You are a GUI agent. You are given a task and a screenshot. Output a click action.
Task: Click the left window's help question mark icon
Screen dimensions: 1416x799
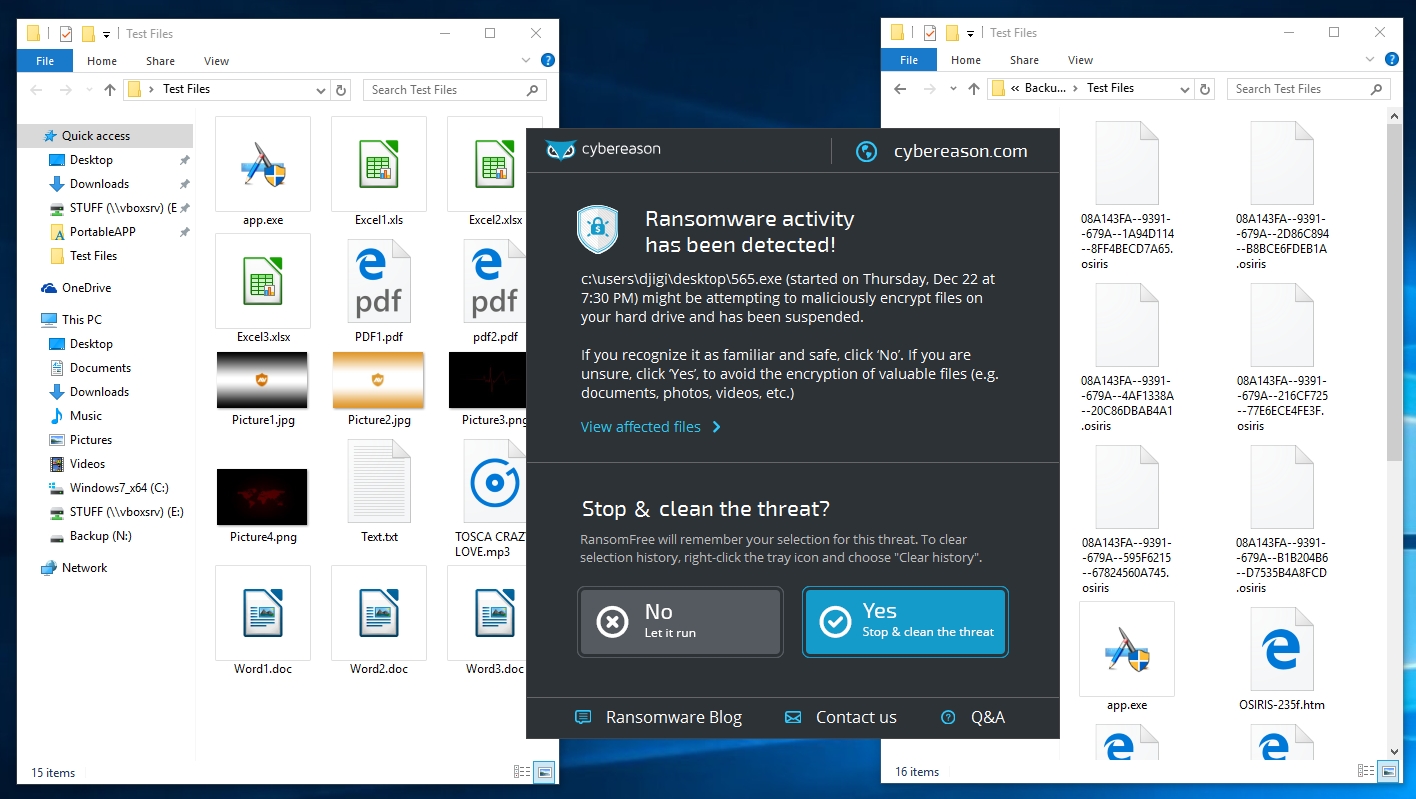point(548,60)
